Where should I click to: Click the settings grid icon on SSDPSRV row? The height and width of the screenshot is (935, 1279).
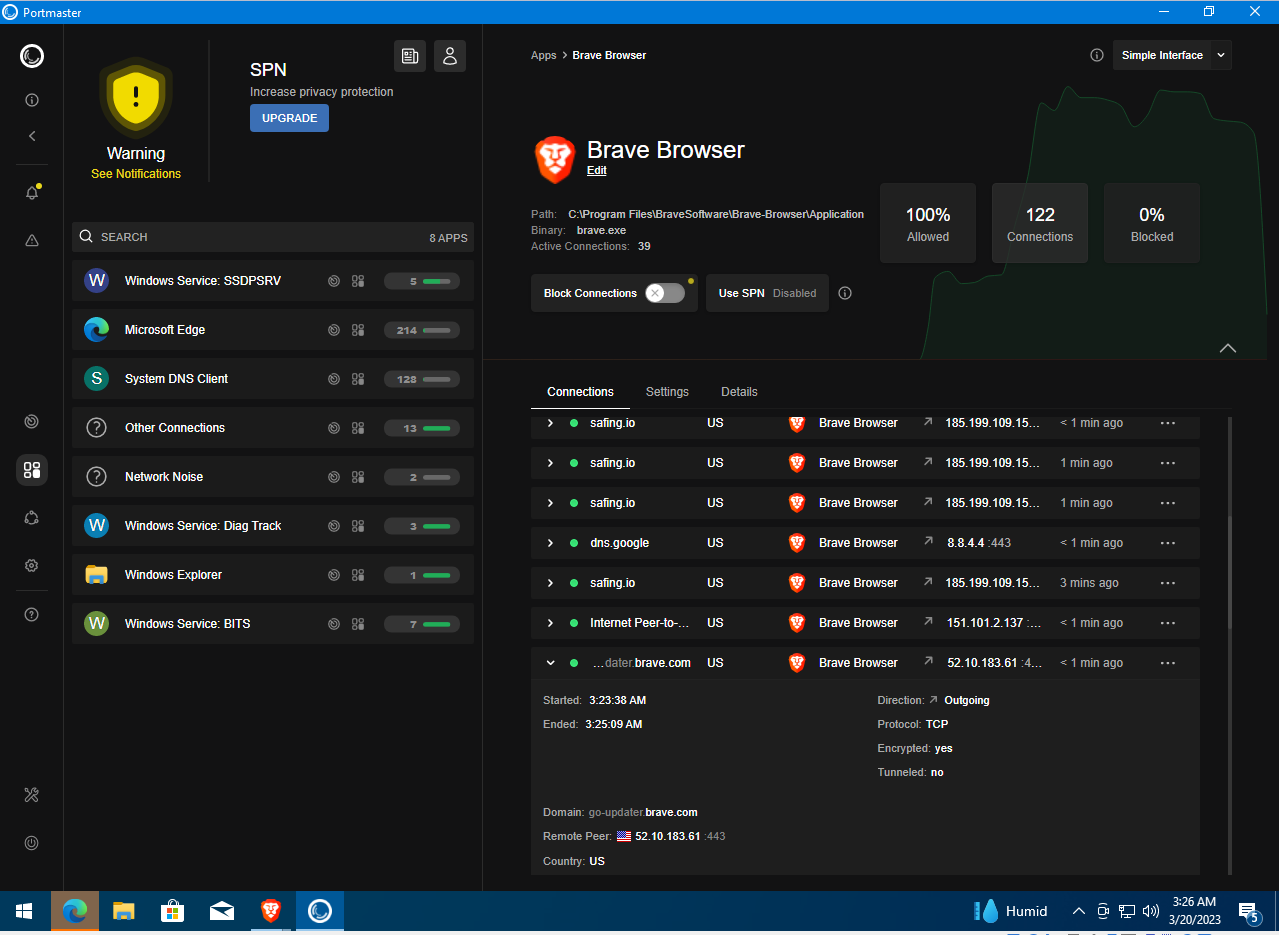click(x=358, y=281)
